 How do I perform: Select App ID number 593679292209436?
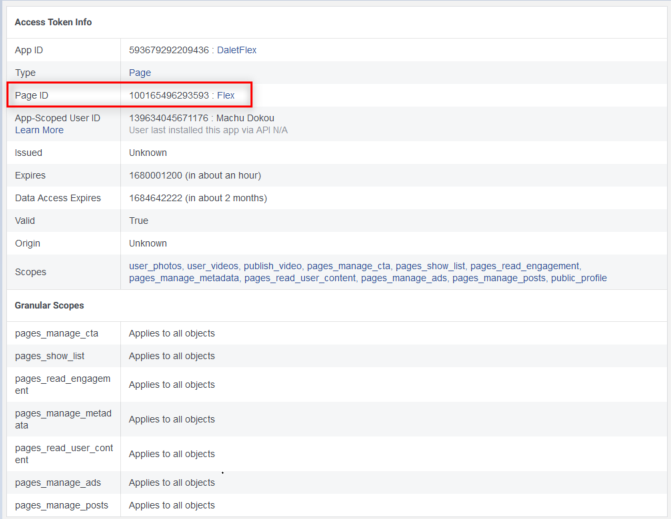point(169,50)
